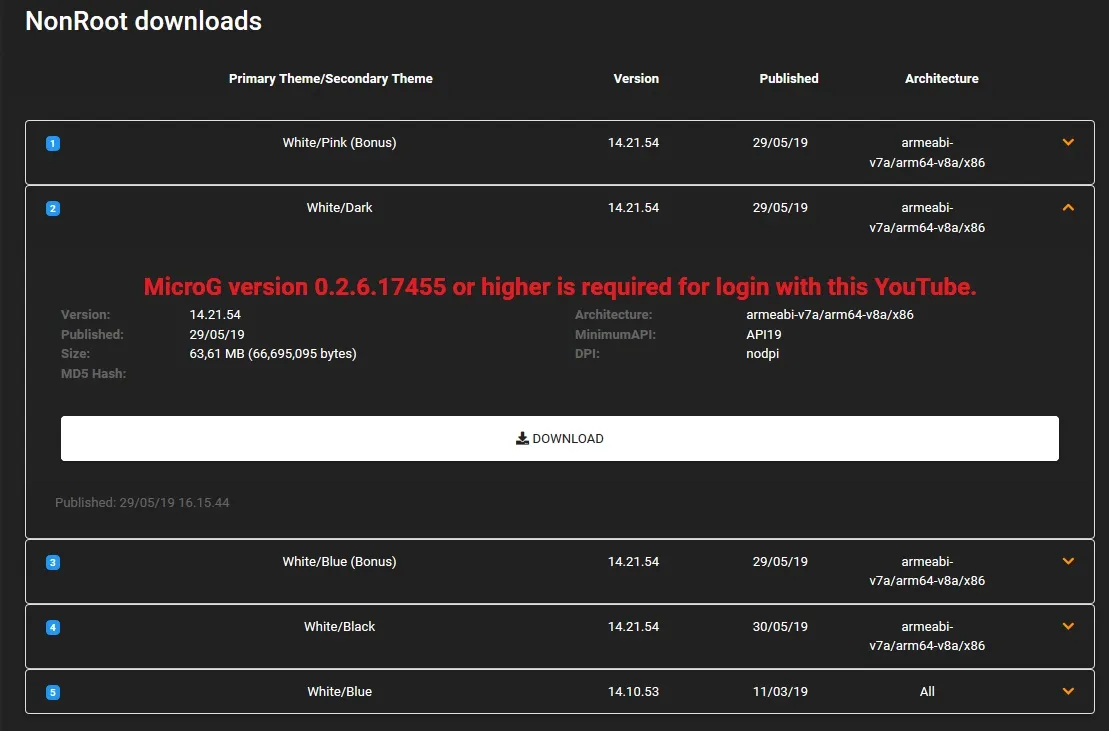This screenshot has height=731, width=1109.
Task: Click the Architecture column header
Action: pyautogui.click(x=941, y=79)
